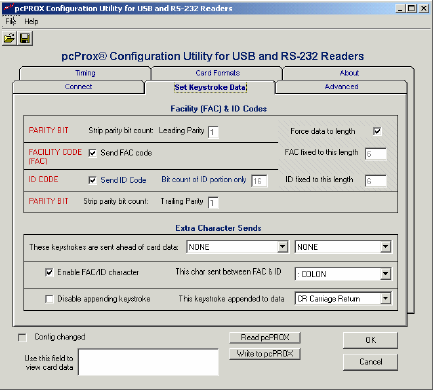The image size is (433, 390).
Task: Check Disable appending keystroke
Action: click(49, 299)
